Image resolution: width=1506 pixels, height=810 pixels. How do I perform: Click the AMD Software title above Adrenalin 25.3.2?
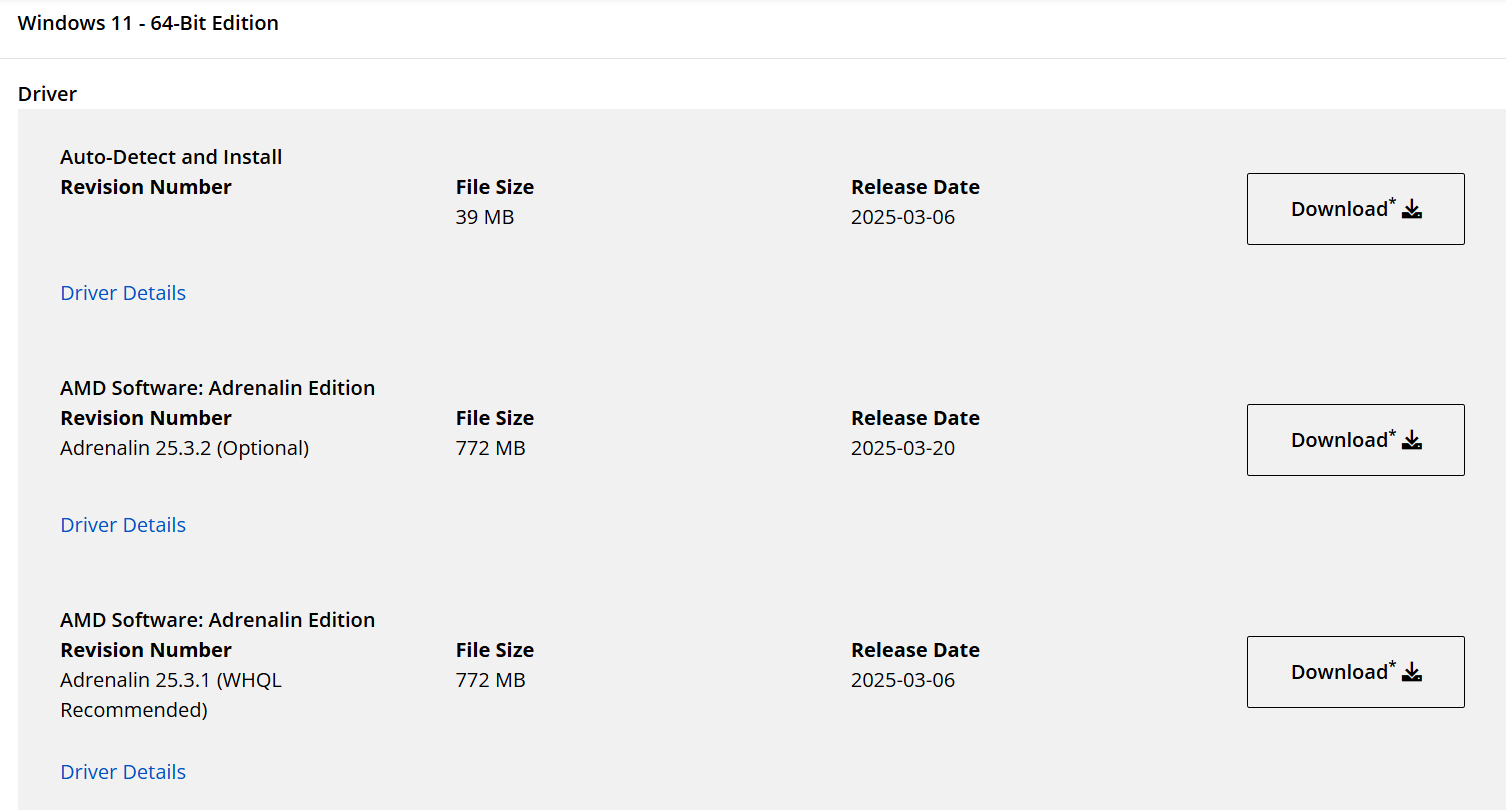(218, 388)
